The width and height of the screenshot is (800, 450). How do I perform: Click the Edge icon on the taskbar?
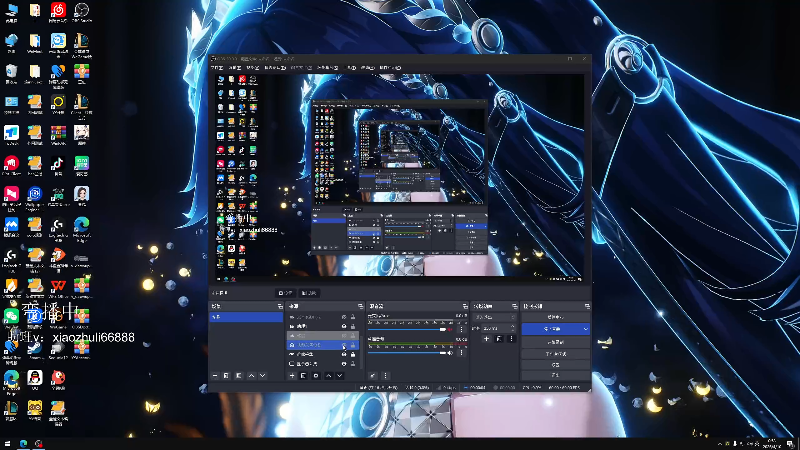pos(23,444)
